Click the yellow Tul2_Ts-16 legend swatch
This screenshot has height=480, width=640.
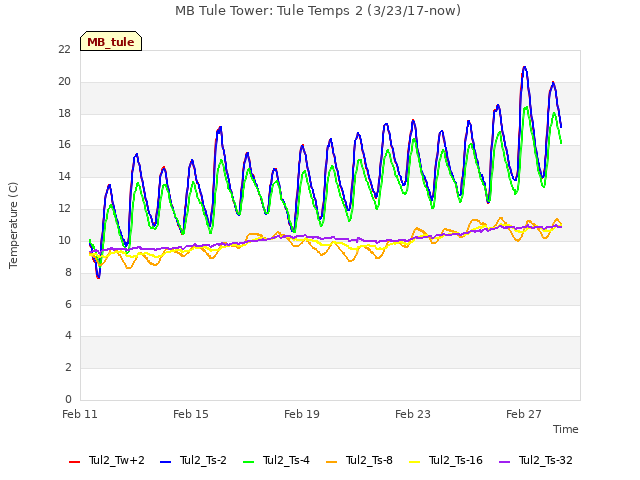(414, 462)
